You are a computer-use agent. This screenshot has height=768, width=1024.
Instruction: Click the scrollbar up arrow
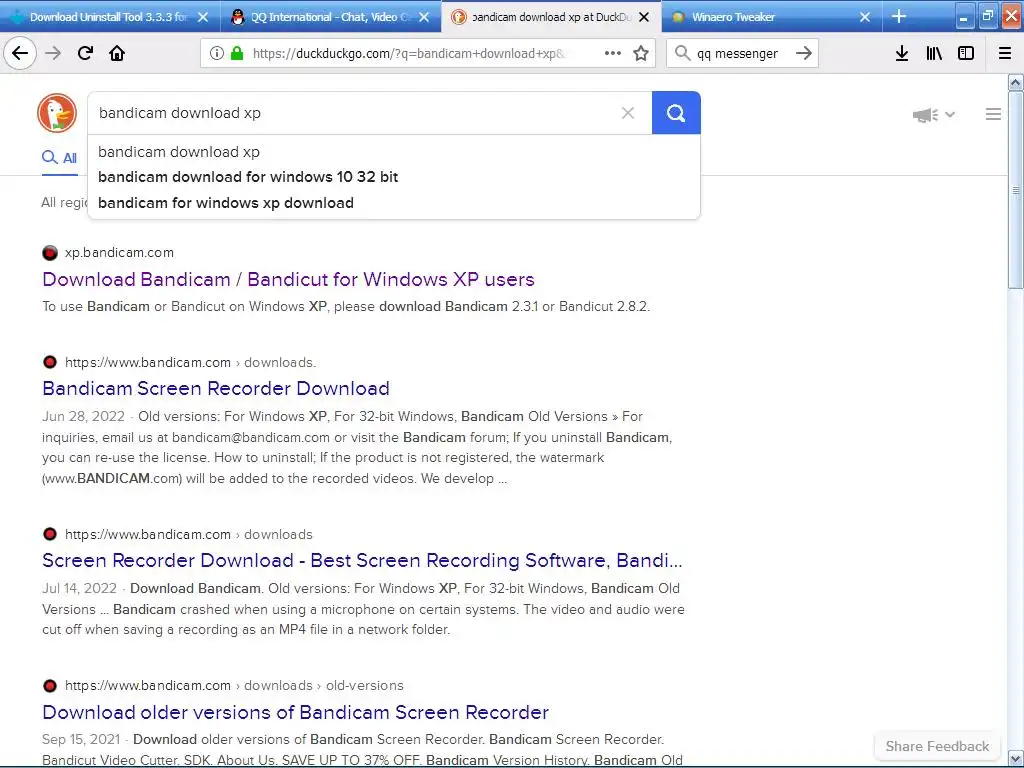(1016, 83)
